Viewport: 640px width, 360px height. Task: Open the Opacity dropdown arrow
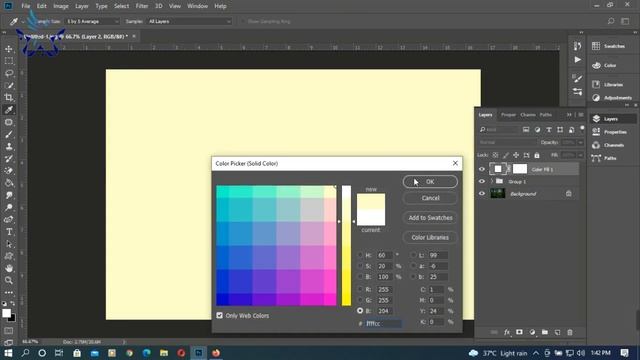click(x=580, y=142)
